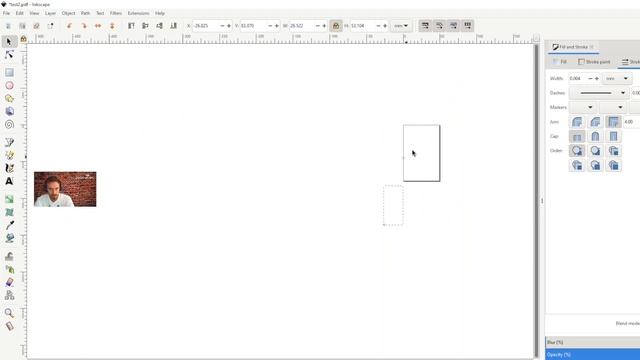
Task: Open the File menu
Action: 7,13
